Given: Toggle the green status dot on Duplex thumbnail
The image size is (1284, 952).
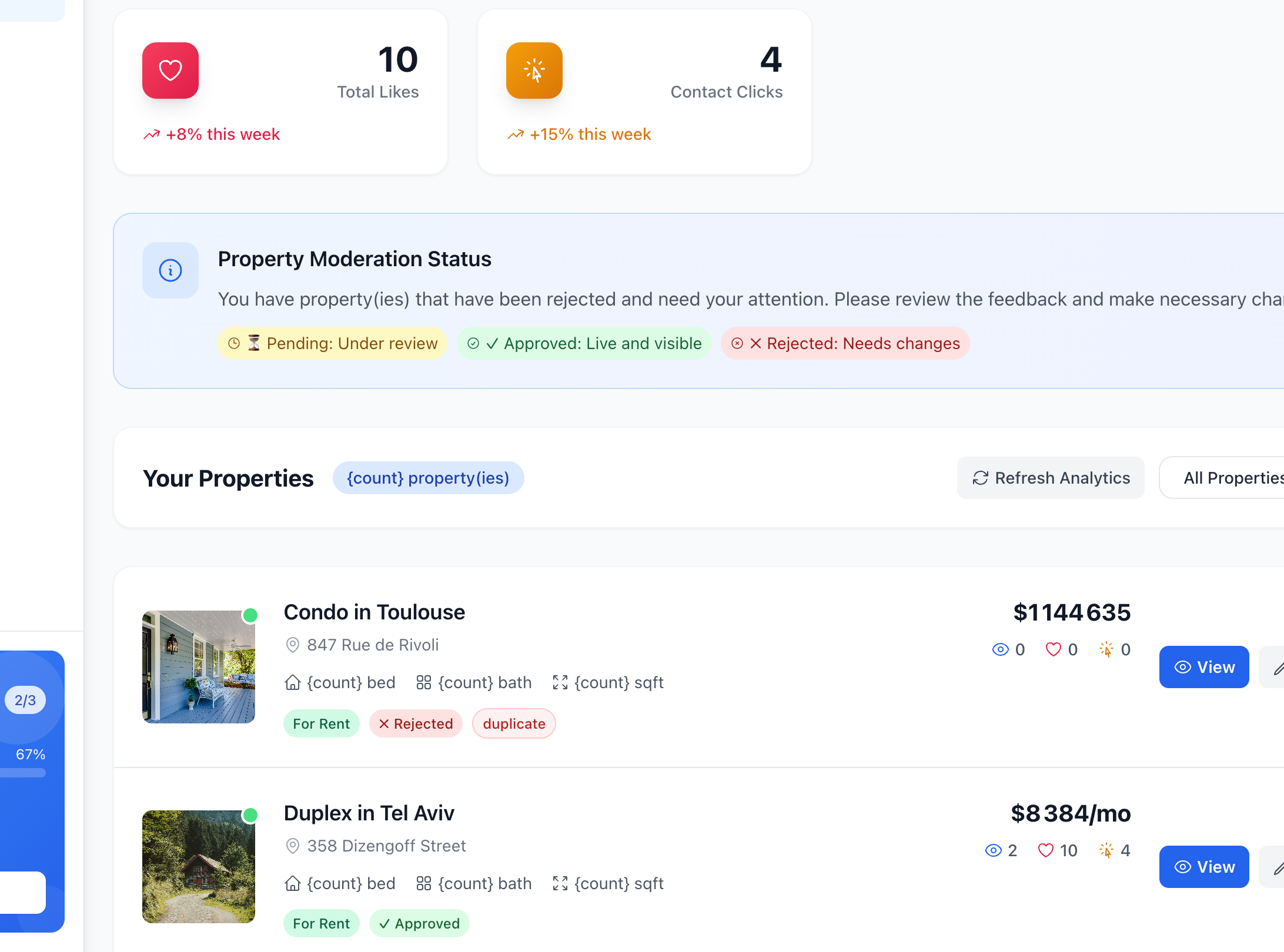Looking at the screenshot, I should coord(250,816).
